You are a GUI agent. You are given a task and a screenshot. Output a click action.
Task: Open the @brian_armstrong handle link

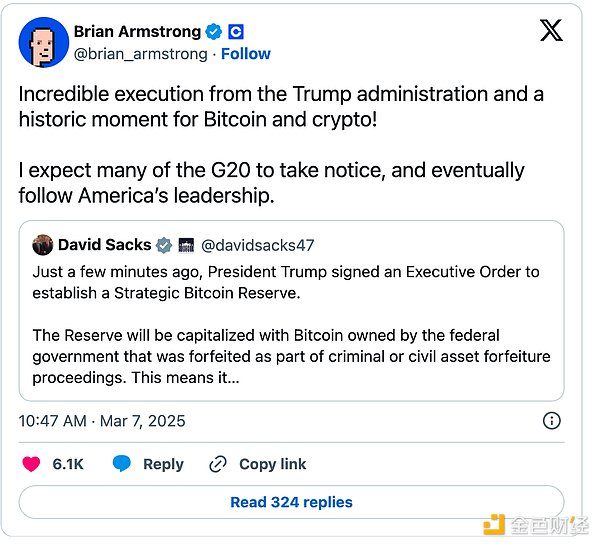pos(140,54)
